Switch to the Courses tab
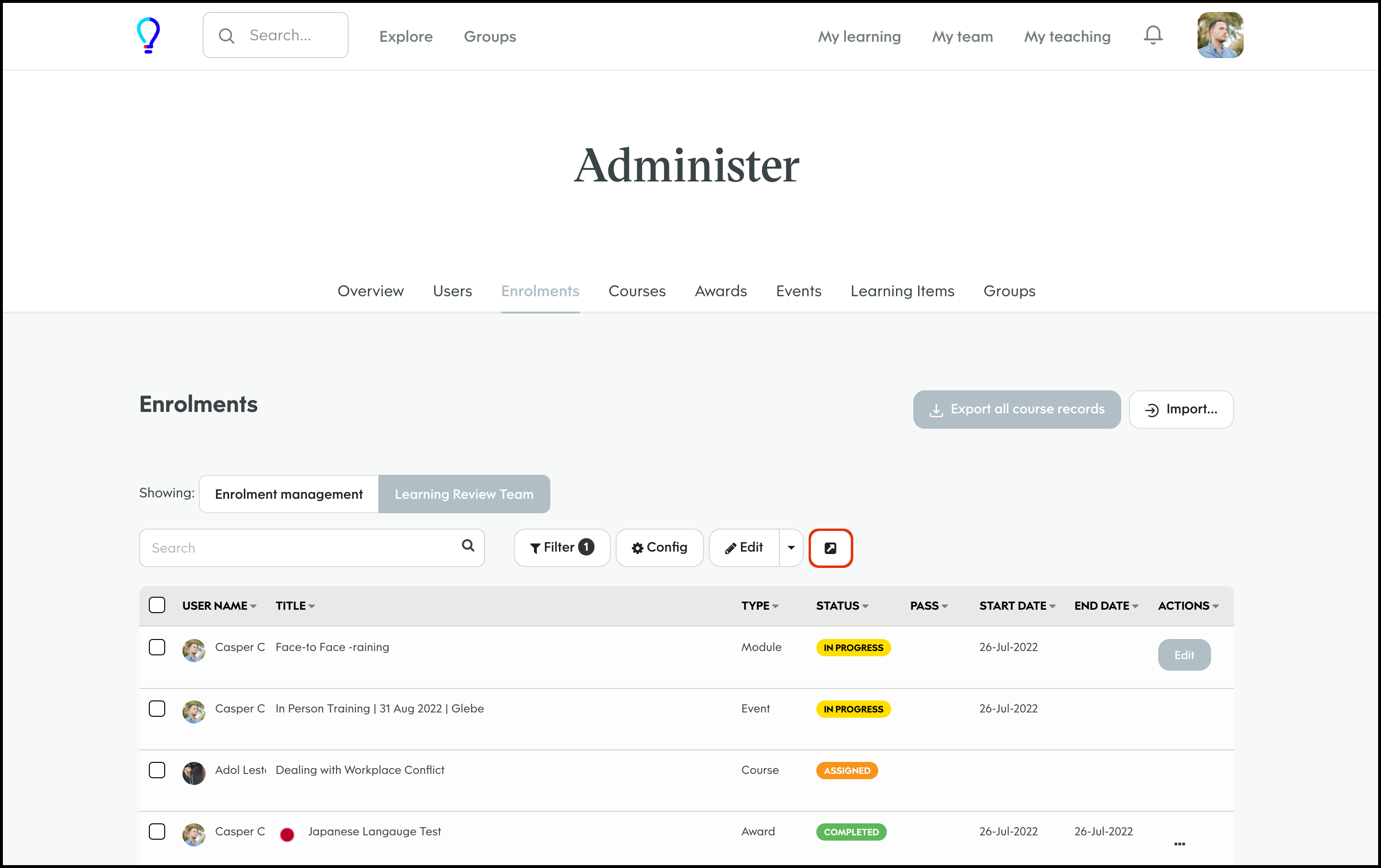This screenshot has height=868, width=1381. pyautogui.click(x=637, y=291)
